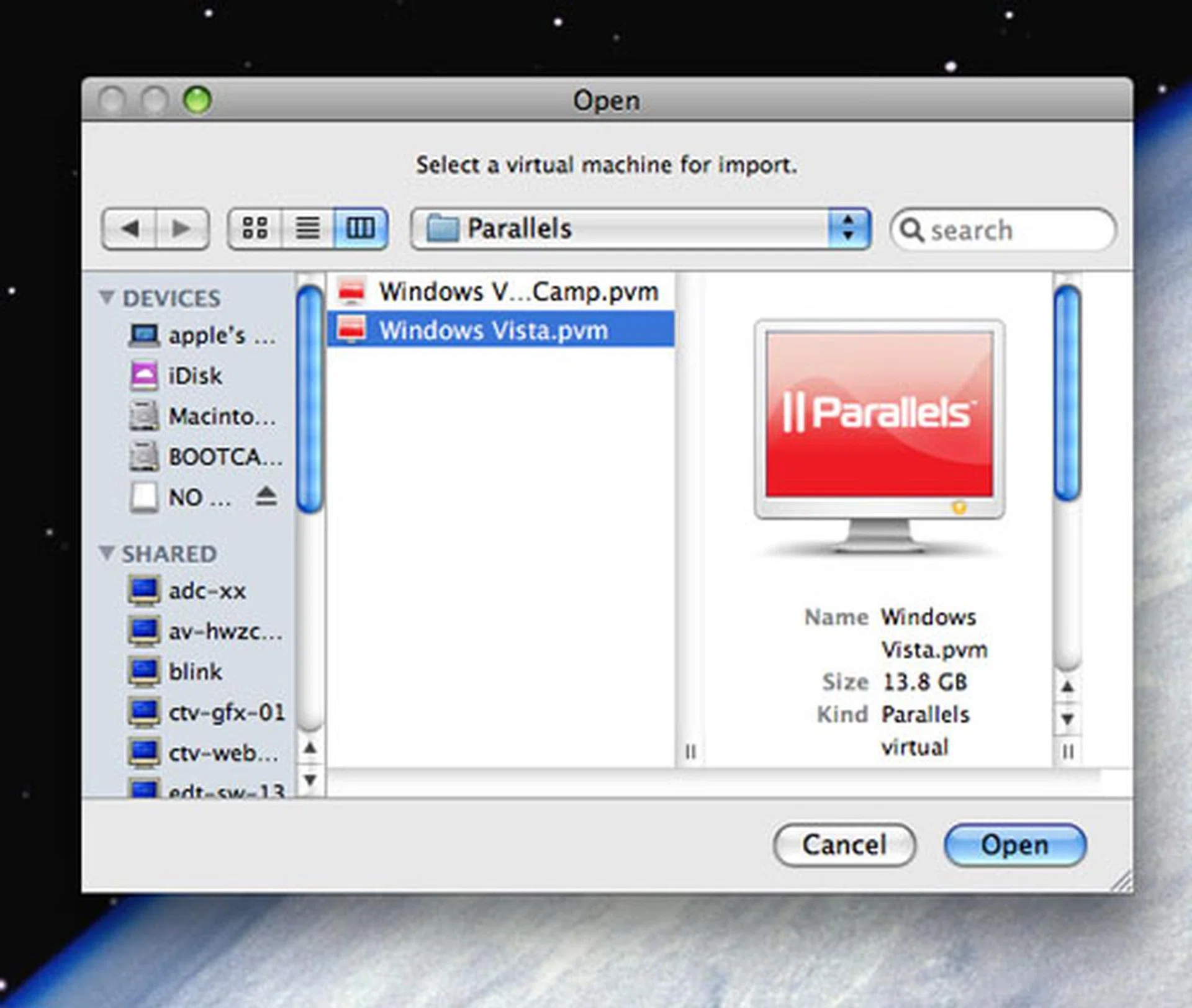Select the blink shared computer

pyautogui.click(x=196, y=672)
